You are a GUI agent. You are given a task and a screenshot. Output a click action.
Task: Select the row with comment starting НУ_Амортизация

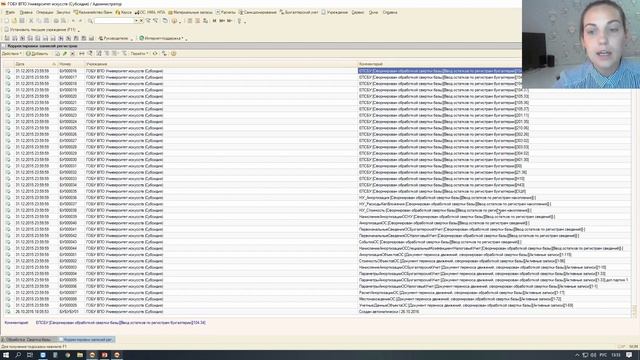[x=316, y=198]
